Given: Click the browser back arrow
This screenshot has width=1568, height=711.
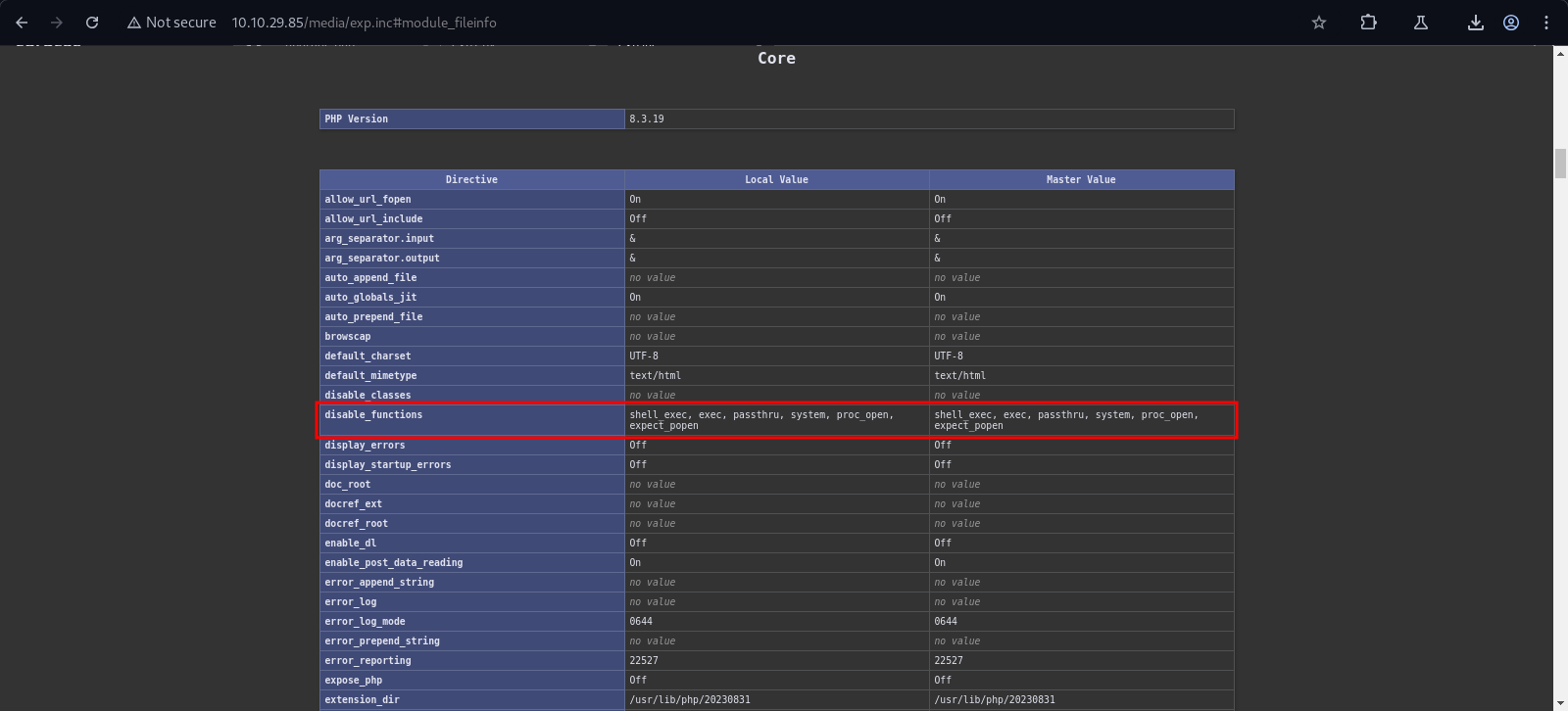Looking at the screenshot, I should coord(22,23).
